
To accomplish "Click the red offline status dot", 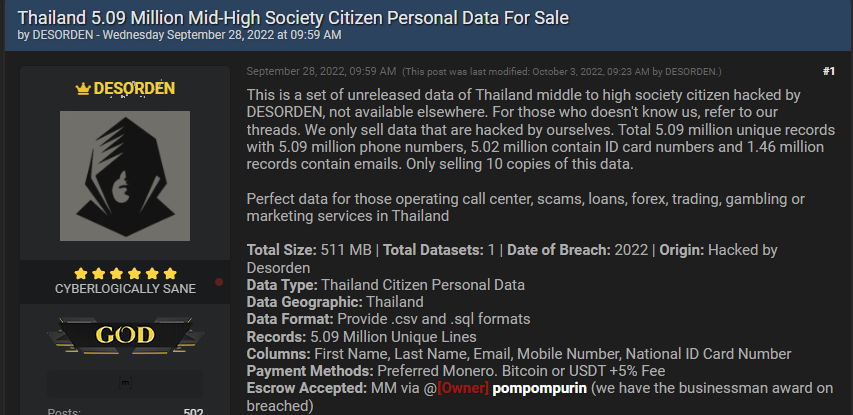I will click(219, 282).
